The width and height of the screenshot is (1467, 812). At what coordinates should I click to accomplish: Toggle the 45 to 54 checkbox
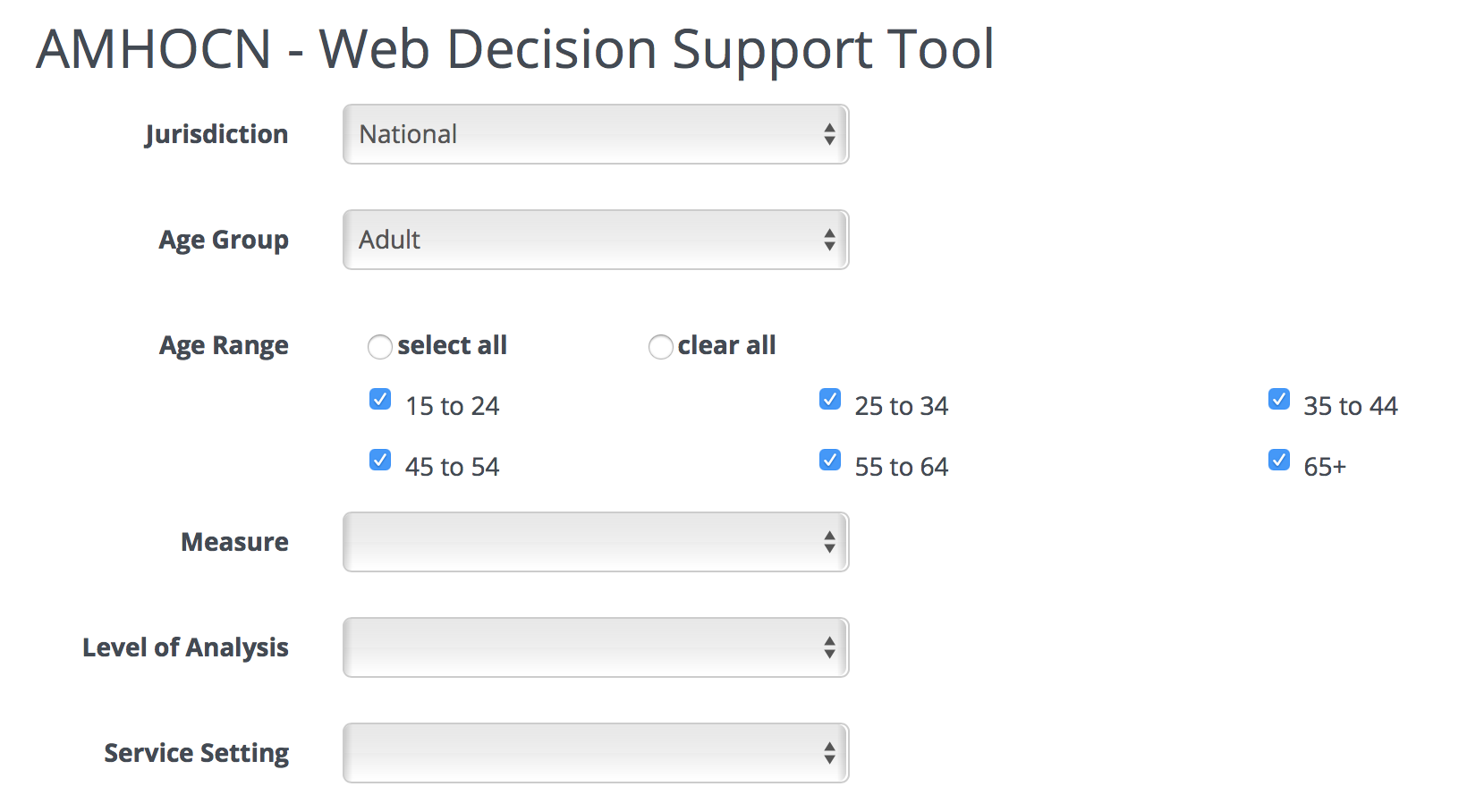pyautogui.click(x=380, y=460)
